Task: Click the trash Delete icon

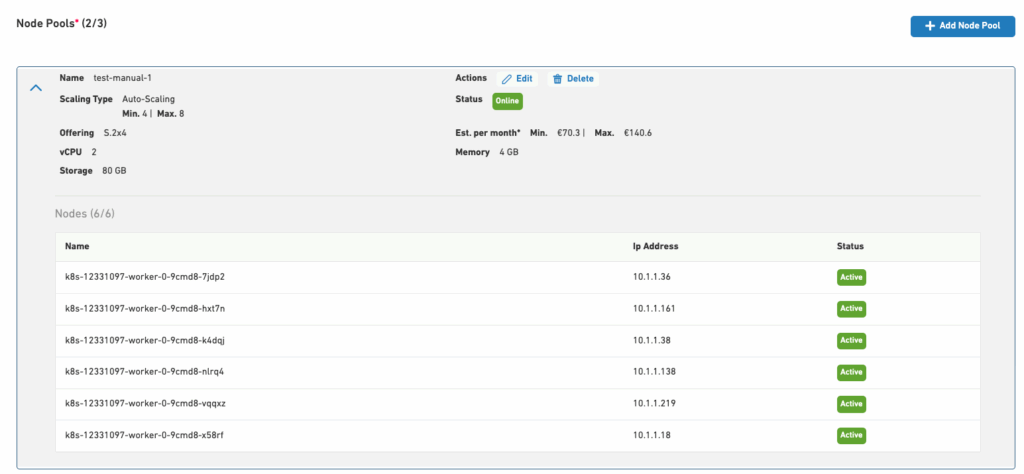Action: point(558,78)
